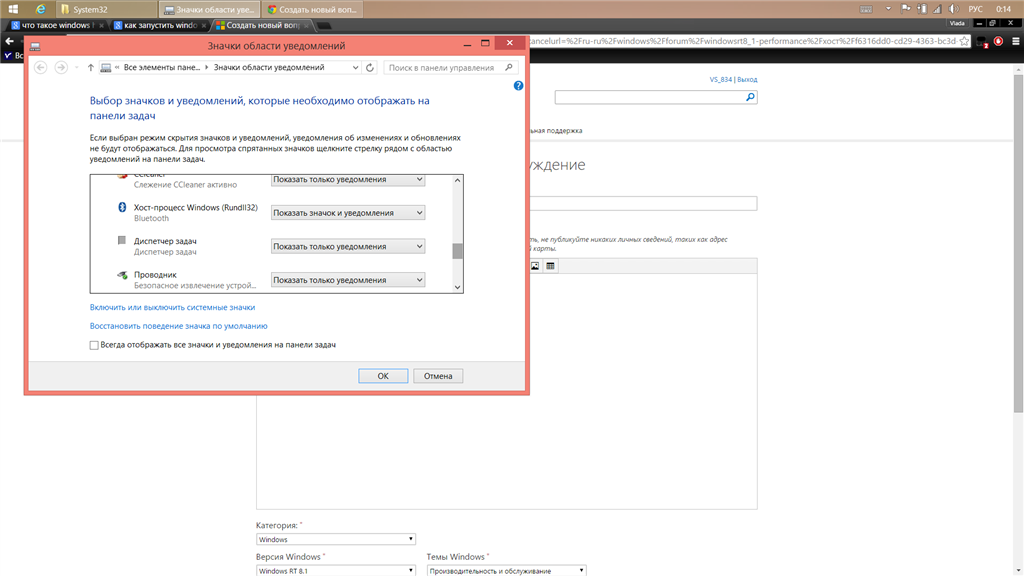The height and width of the screenshot is (576, 1024).
Task: Click the insert table icon in the editor toolbar
Action: (551, 266)
